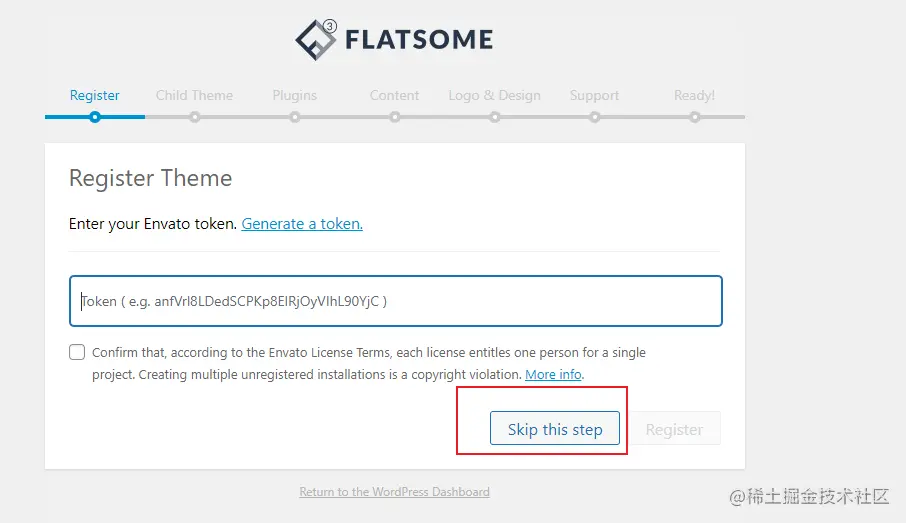This screenshot has height=523, width=906.
Task: Click the Content step circle marker
Action: tap(395, 117)
